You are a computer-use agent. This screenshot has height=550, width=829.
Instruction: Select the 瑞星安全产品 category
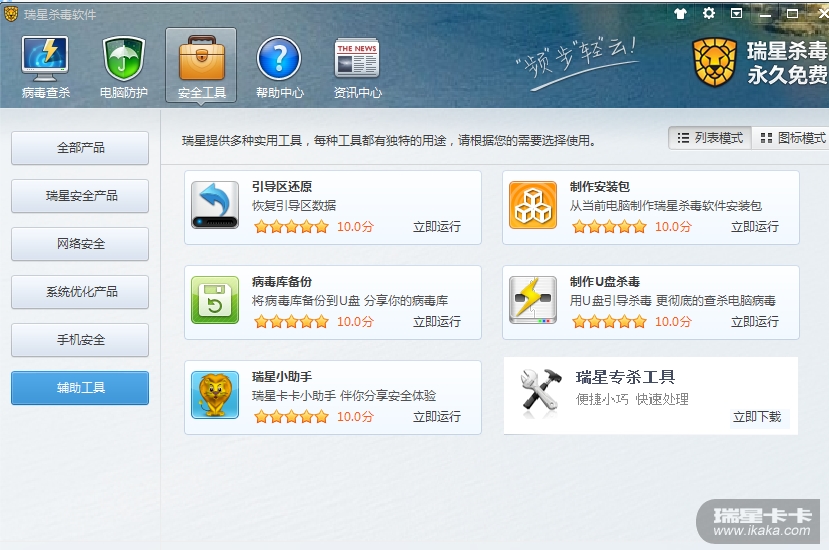[x=80, y=196]
